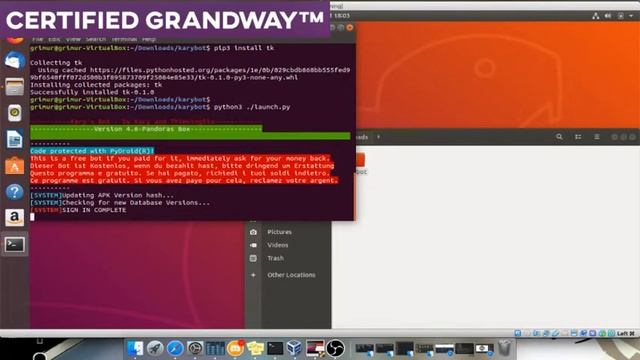The width and height of the screenshot is (640, 360).
Task: Open the orange app with red badge in Mac dock
Action: [236, 348]
